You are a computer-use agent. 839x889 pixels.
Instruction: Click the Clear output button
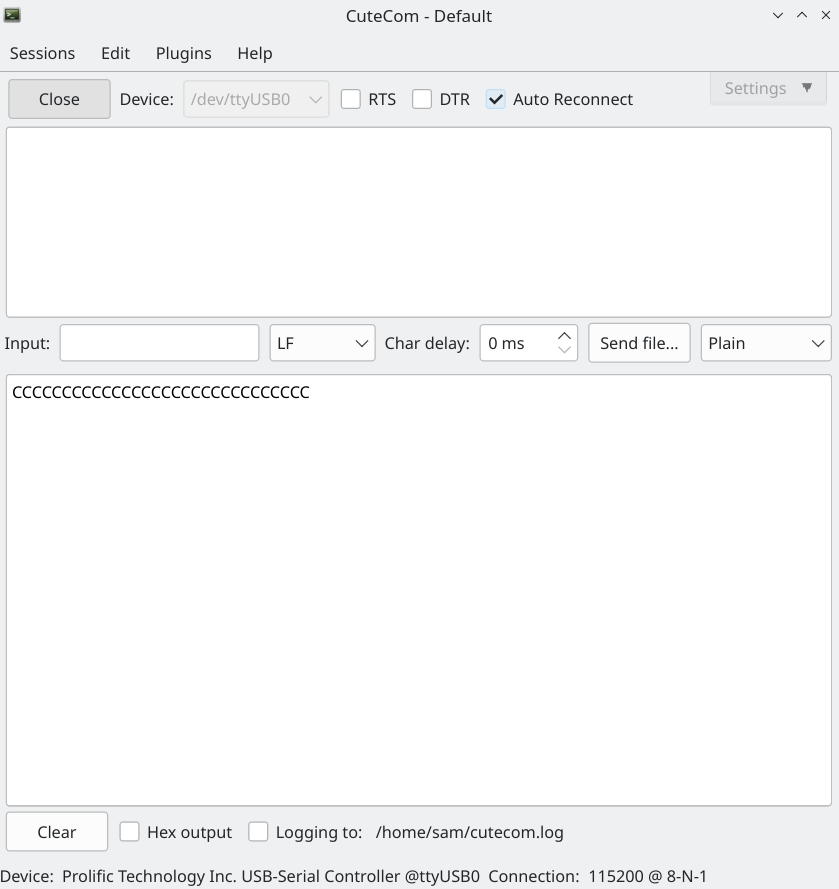point(57,832)
